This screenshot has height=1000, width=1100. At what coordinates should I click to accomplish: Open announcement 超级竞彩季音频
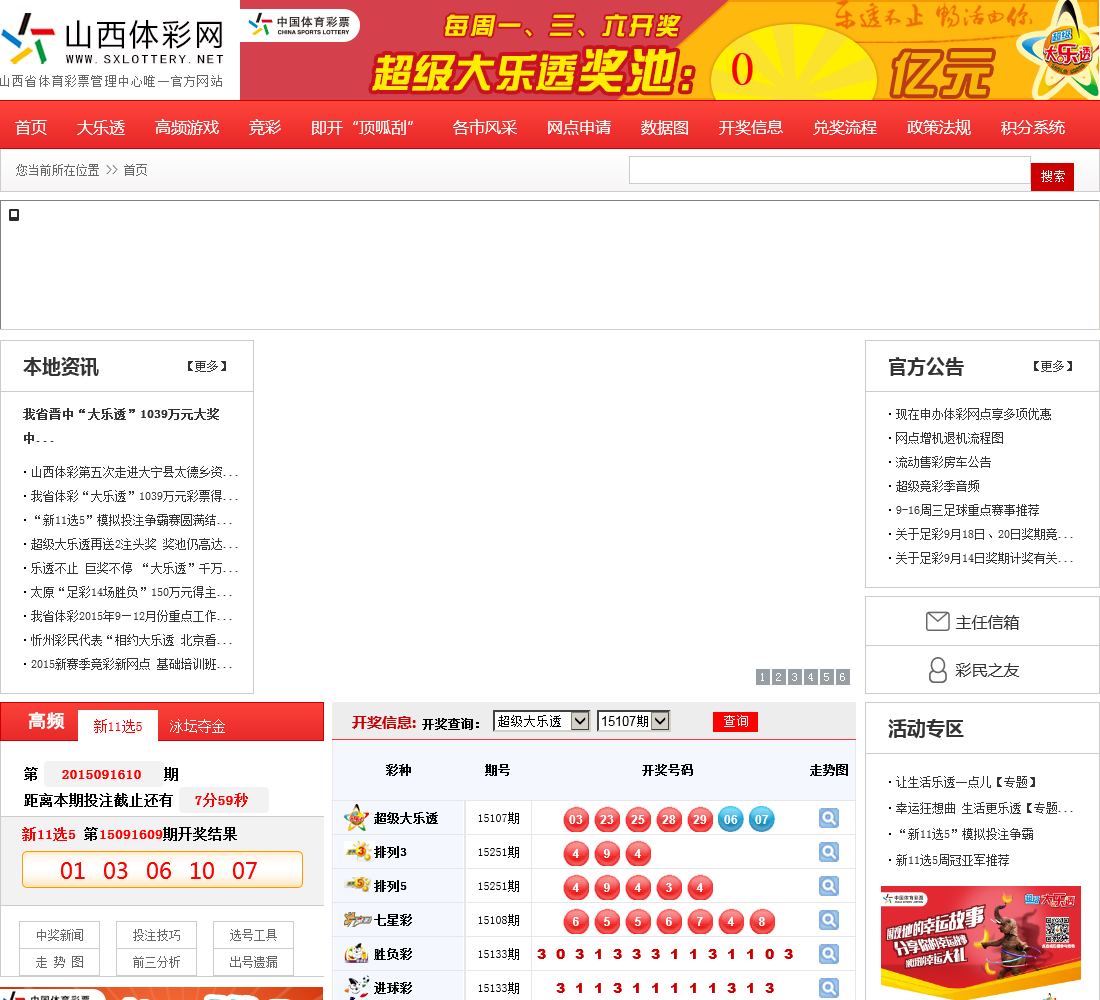click(937, 486)
